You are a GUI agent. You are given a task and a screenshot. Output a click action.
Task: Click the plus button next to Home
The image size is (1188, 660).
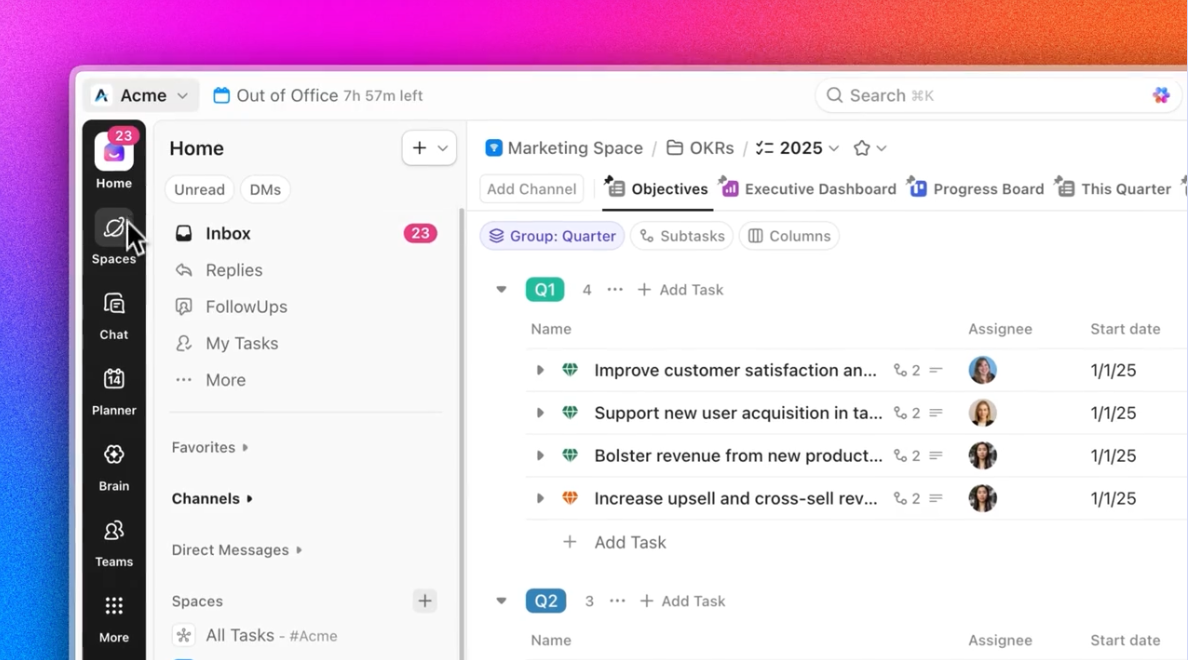[418, 147]
